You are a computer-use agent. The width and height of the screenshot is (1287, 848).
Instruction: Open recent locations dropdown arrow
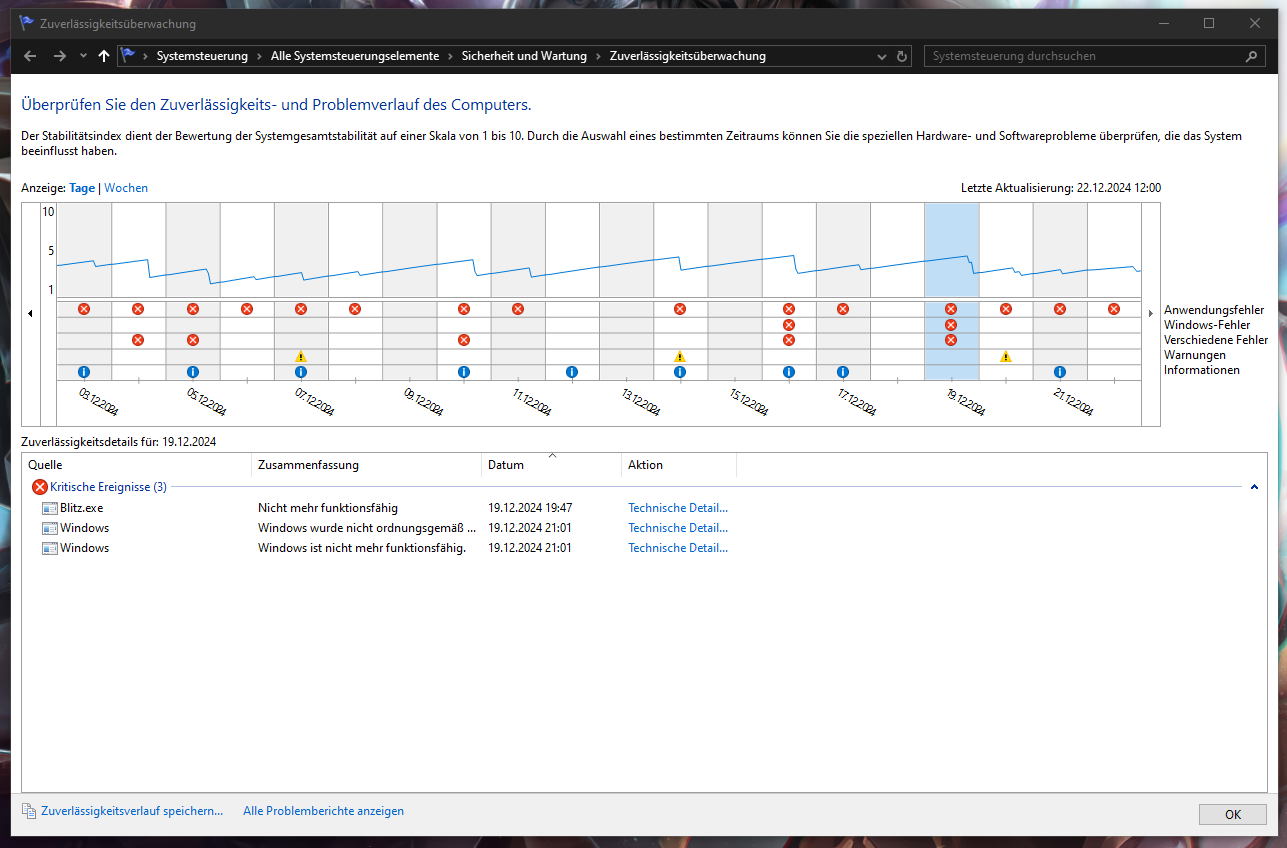83,57
